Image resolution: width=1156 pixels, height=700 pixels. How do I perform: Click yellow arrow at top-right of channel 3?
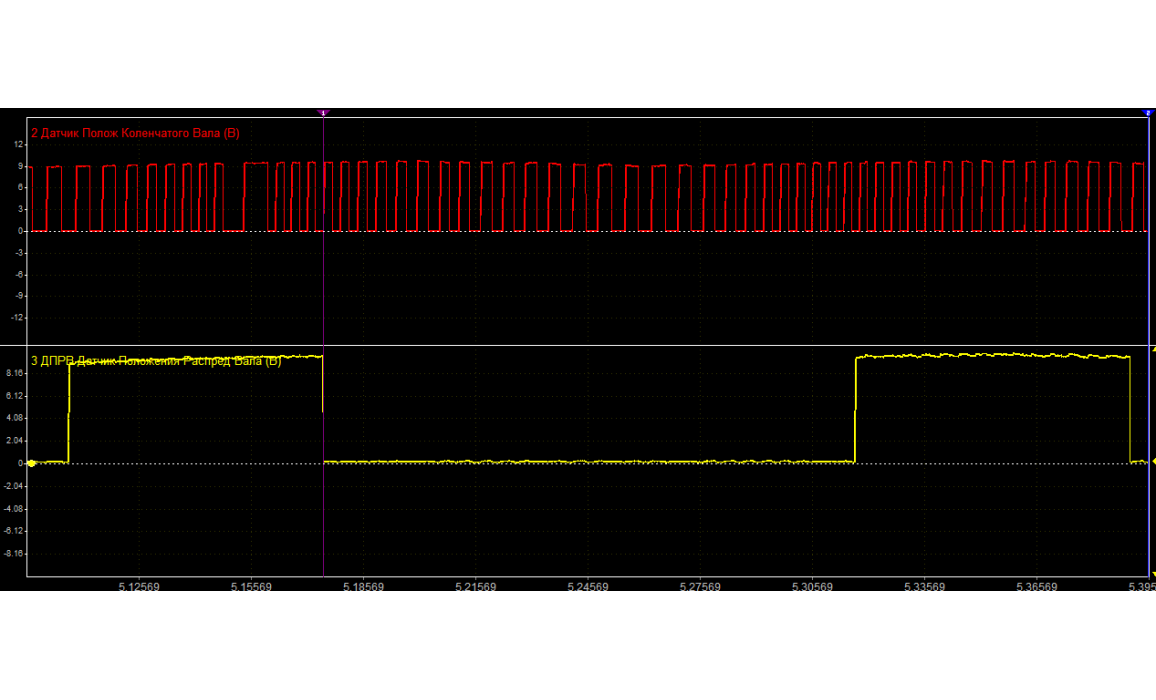(1152, 350)
